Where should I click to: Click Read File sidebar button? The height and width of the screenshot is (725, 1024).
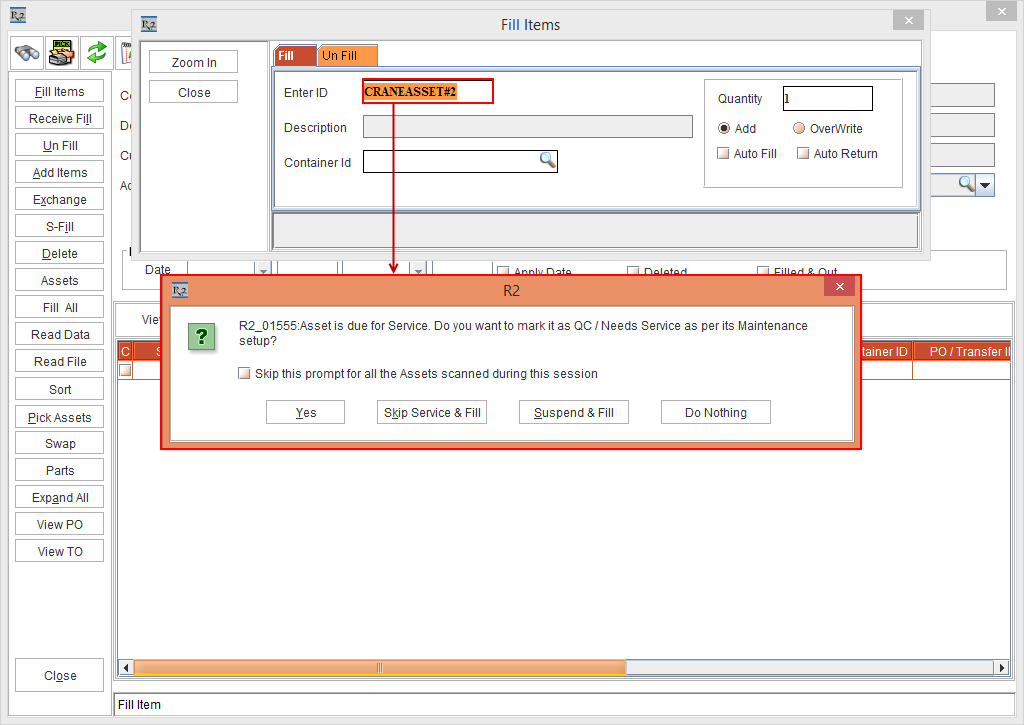(59, 361)
